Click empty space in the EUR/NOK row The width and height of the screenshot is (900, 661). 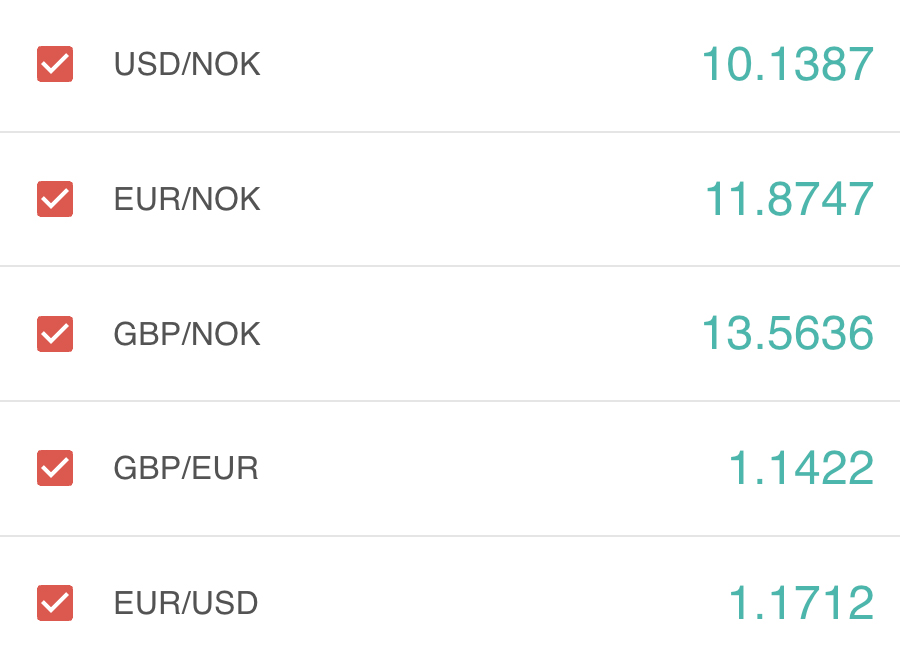[x=480, y=199]
